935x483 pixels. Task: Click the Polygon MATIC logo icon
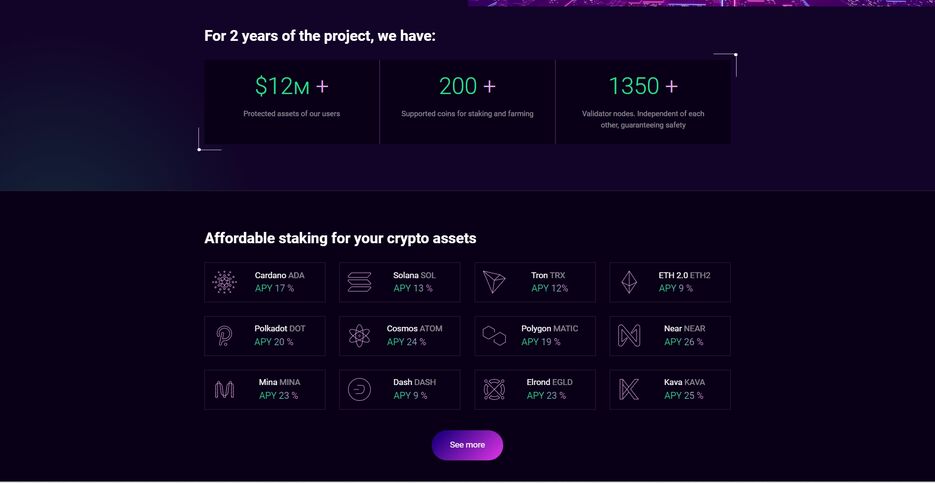[x=495, y=336]
